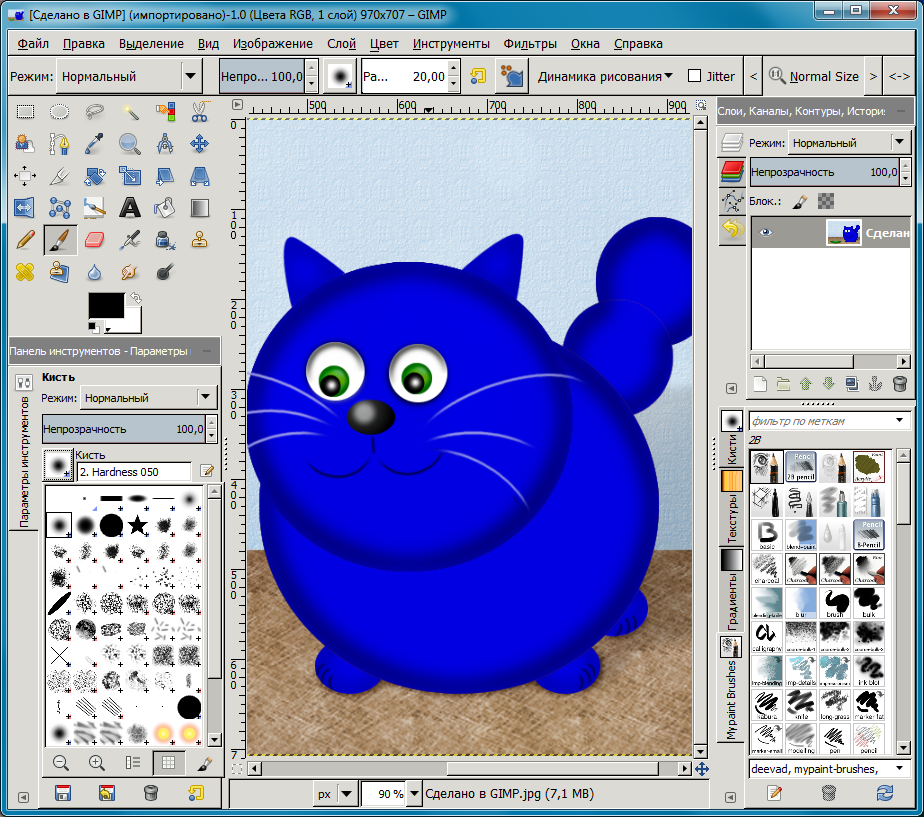
Task: Expand the Динамика рисования dropdown
Action: 604,76
